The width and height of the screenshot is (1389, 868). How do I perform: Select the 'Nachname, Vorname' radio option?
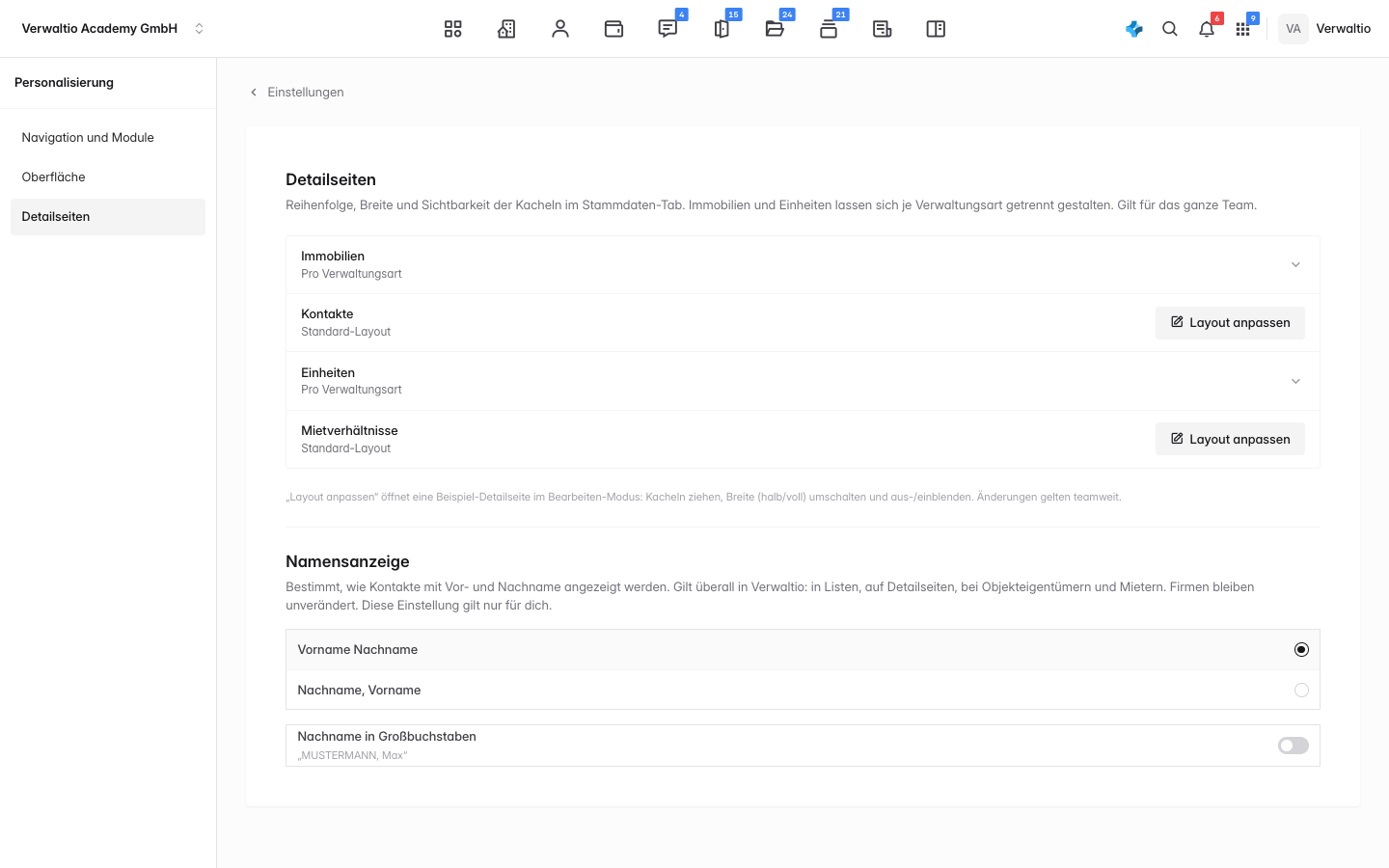click(1301, 691)
